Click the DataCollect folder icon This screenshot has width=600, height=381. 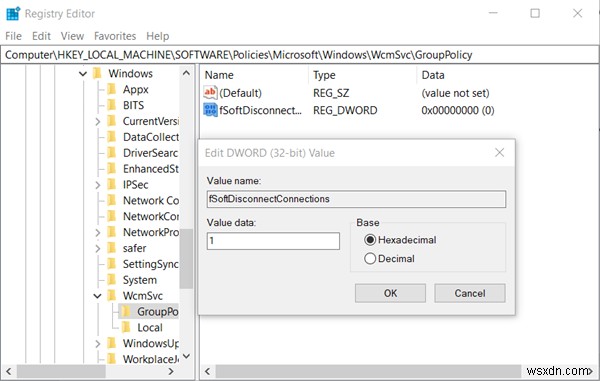tap(112, 137)
